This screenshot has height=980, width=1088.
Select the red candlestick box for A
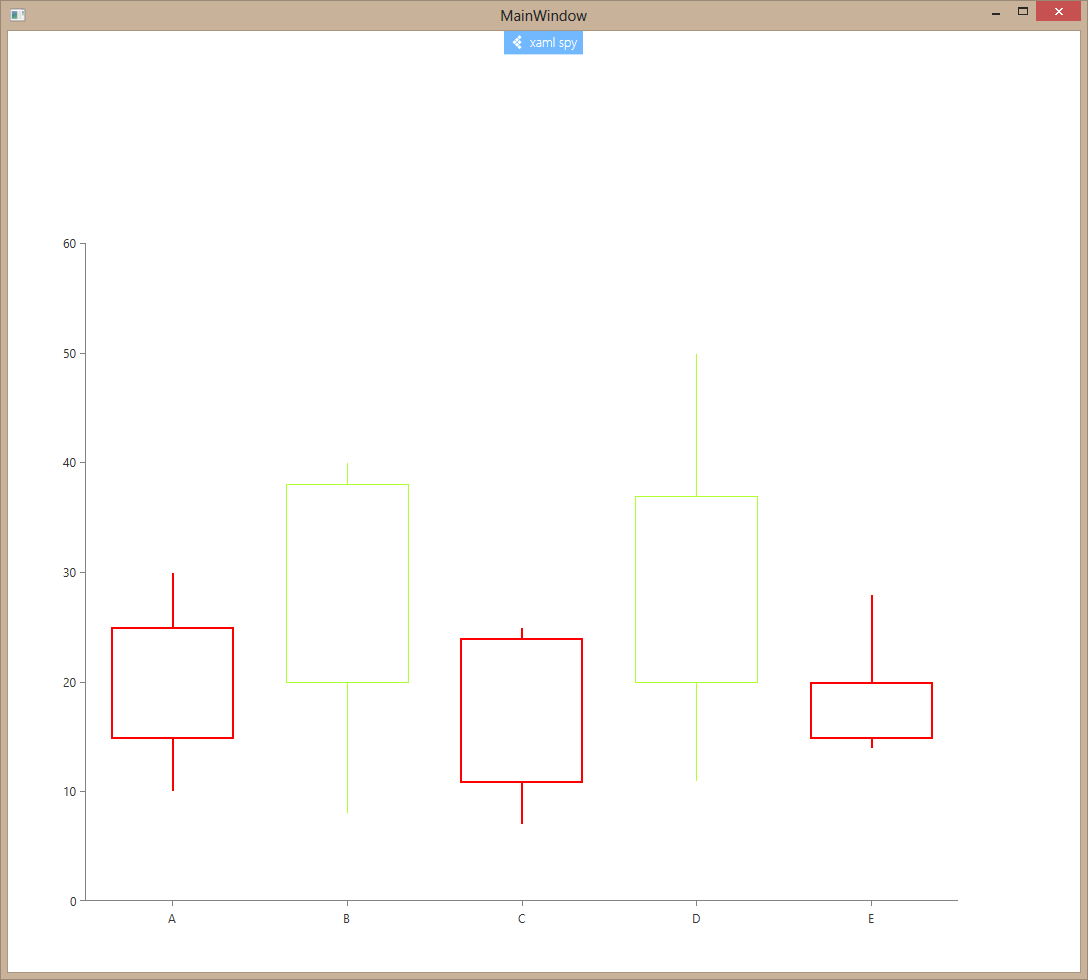pyautogui.click(x=173, y=683)
